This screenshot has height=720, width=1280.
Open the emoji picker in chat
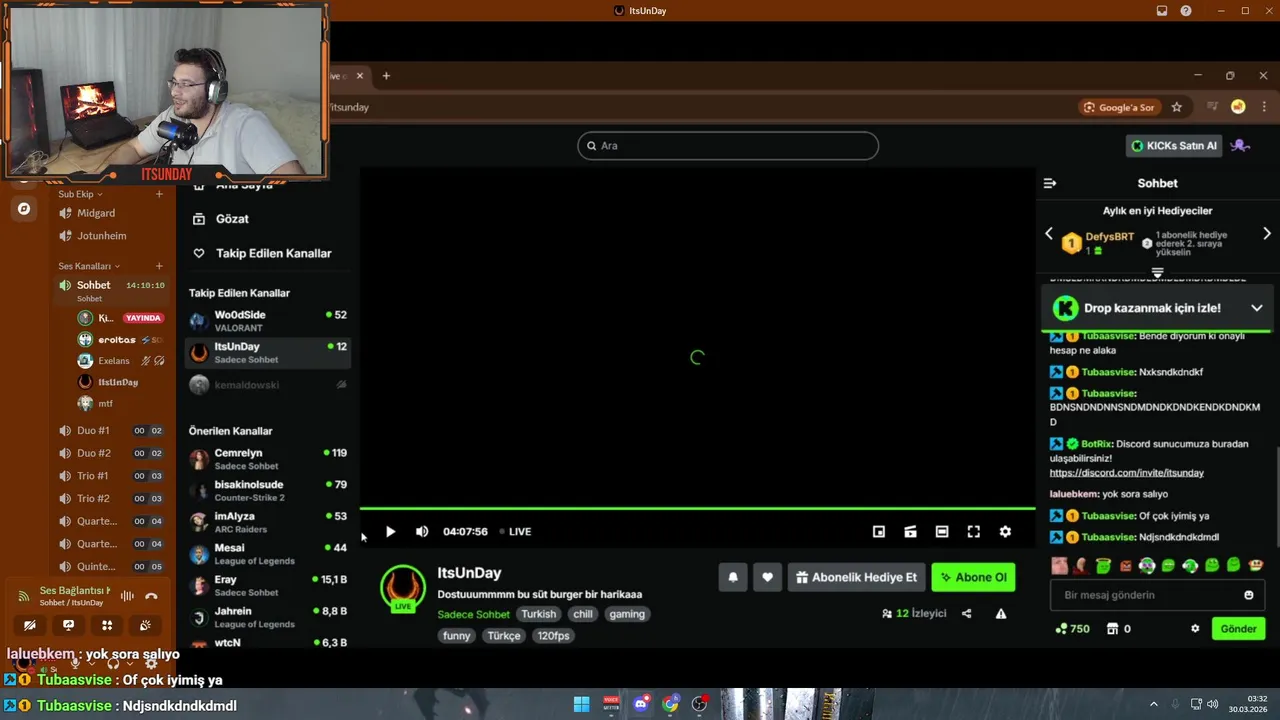(x=1248, y=595)
